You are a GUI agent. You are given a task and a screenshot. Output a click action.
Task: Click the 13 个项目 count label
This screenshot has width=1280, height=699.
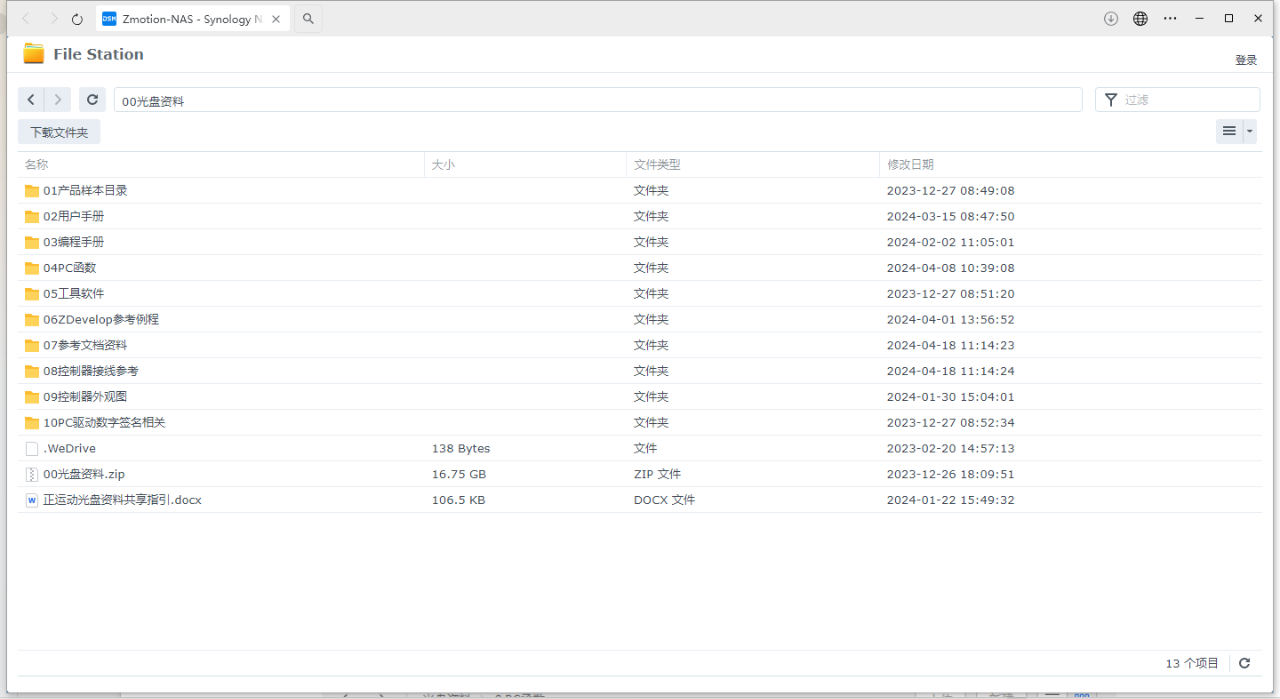[x=1192, y=663]
